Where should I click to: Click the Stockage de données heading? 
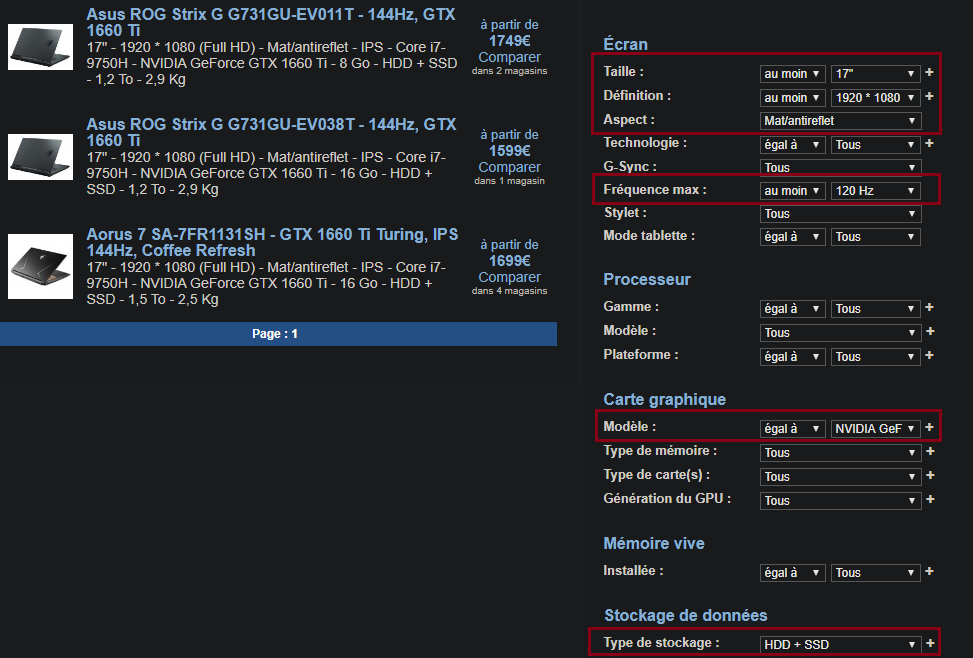pos(686,615)
